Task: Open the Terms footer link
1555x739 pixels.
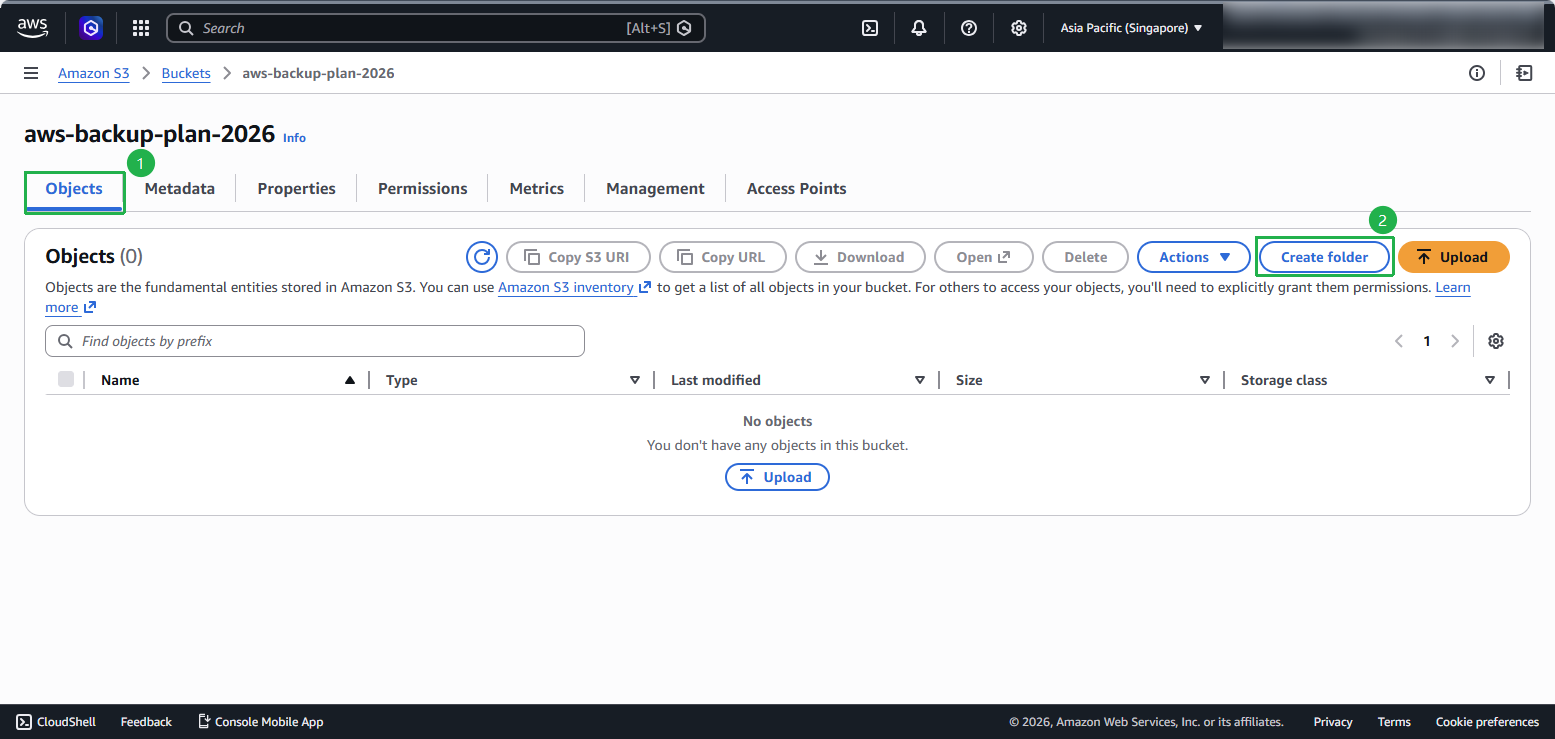Action: pos(1394,722)
